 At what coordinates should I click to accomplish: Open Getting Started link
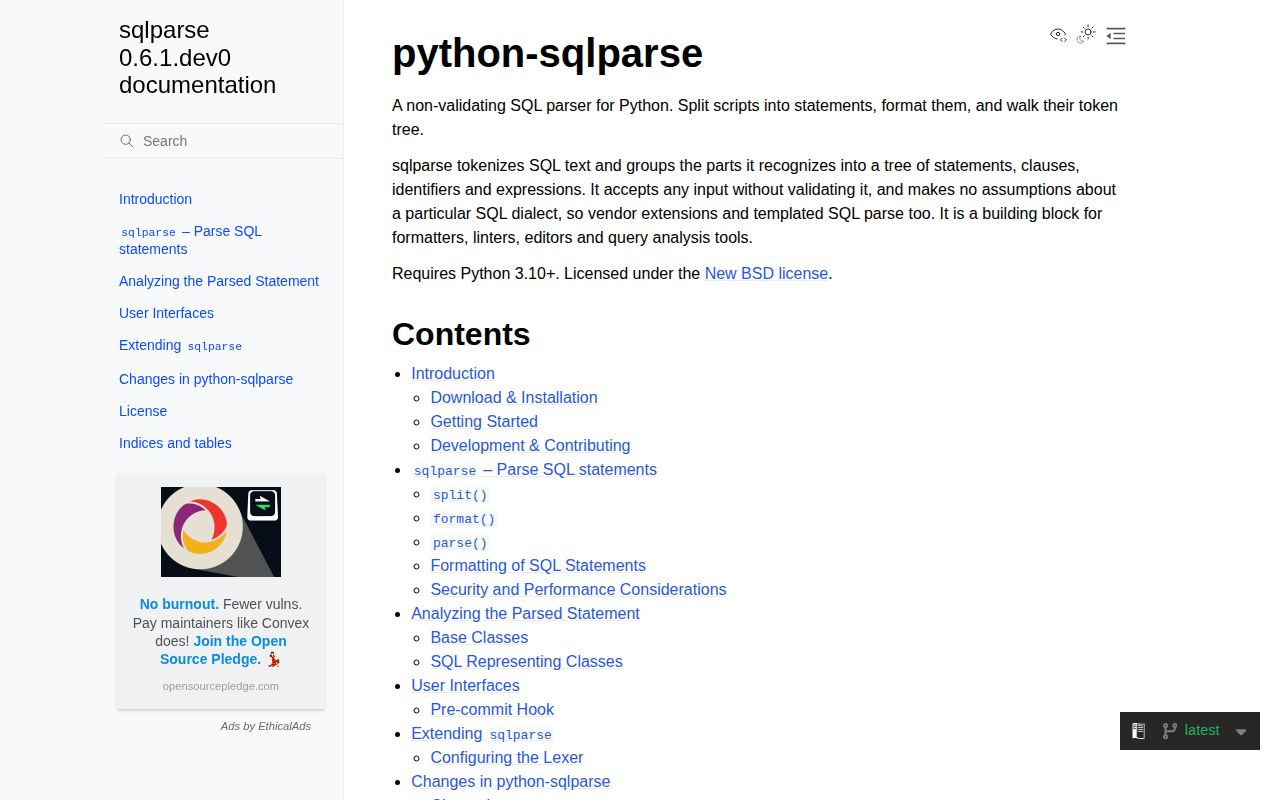tap(484, 421)
